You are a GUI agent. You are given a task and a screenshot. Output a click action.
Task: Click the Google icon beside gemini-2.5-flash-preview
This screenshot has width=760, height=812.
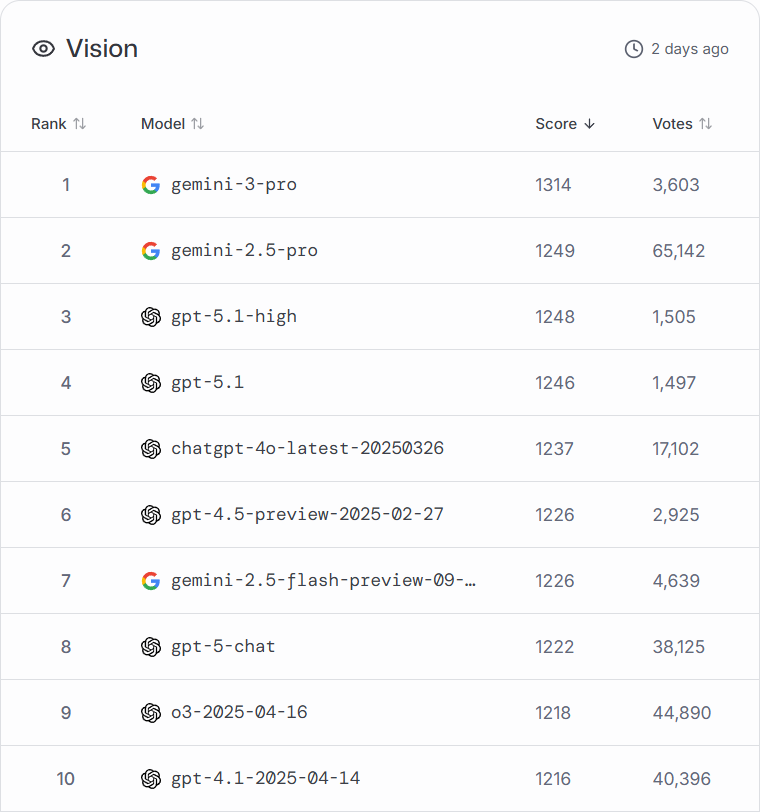tap(151, 581)
